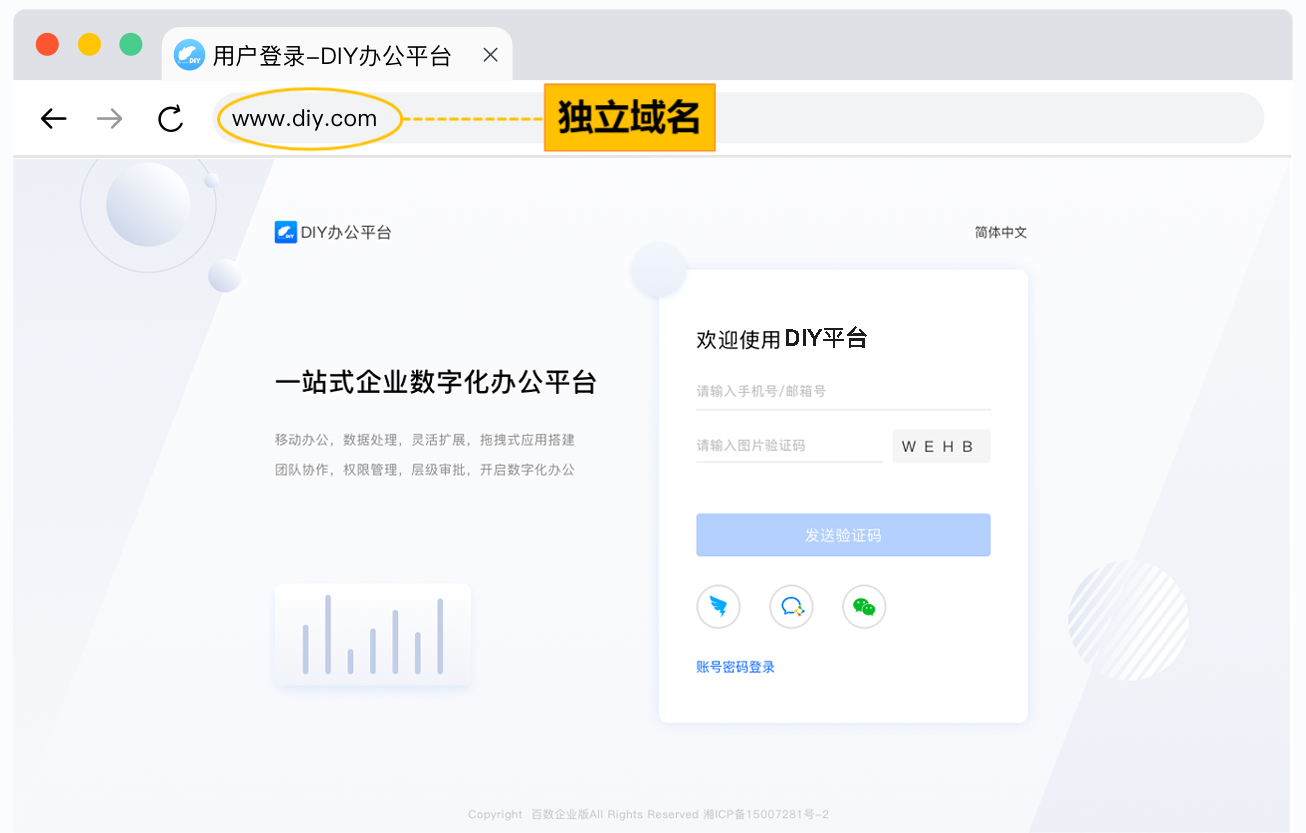Sign in using the green WeChat icon
The width and height of the screenshot is (1306, 833).
864,607
